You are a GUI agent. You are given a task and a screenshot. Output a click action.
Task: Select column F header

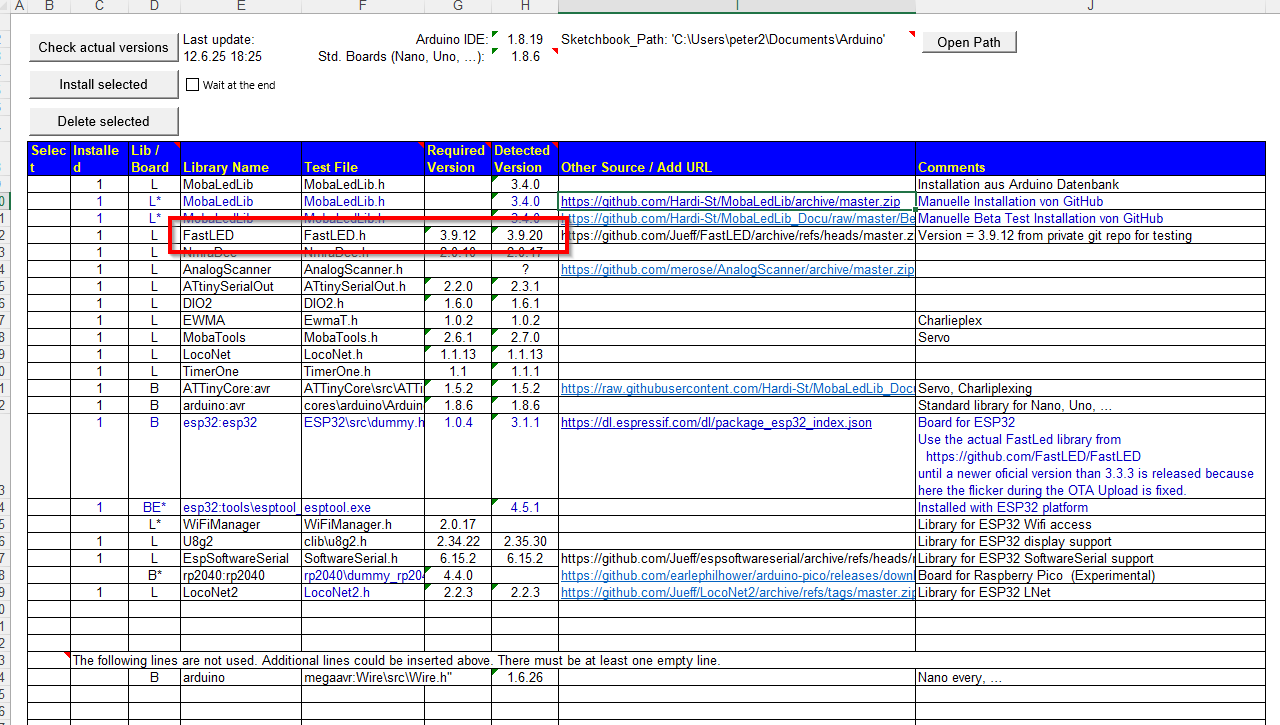click(x=363, y=6)
